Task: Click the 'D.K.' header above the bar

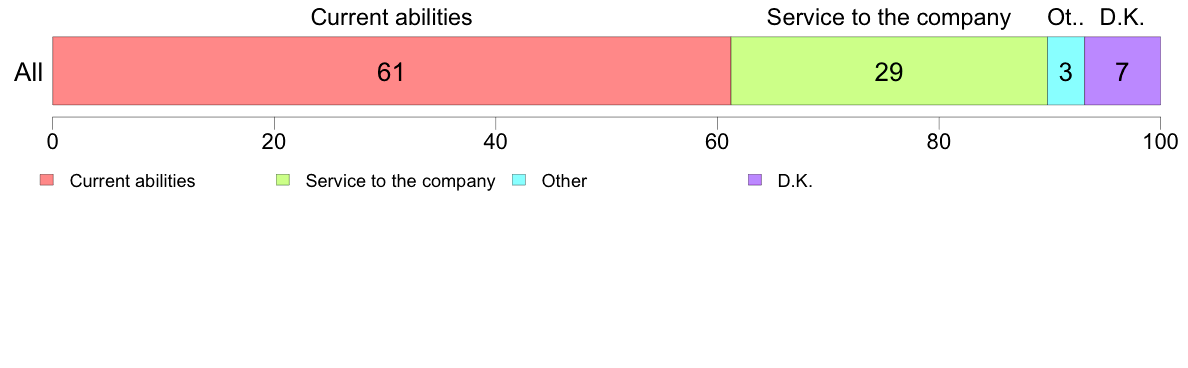Action: [x=1123, y=17]
